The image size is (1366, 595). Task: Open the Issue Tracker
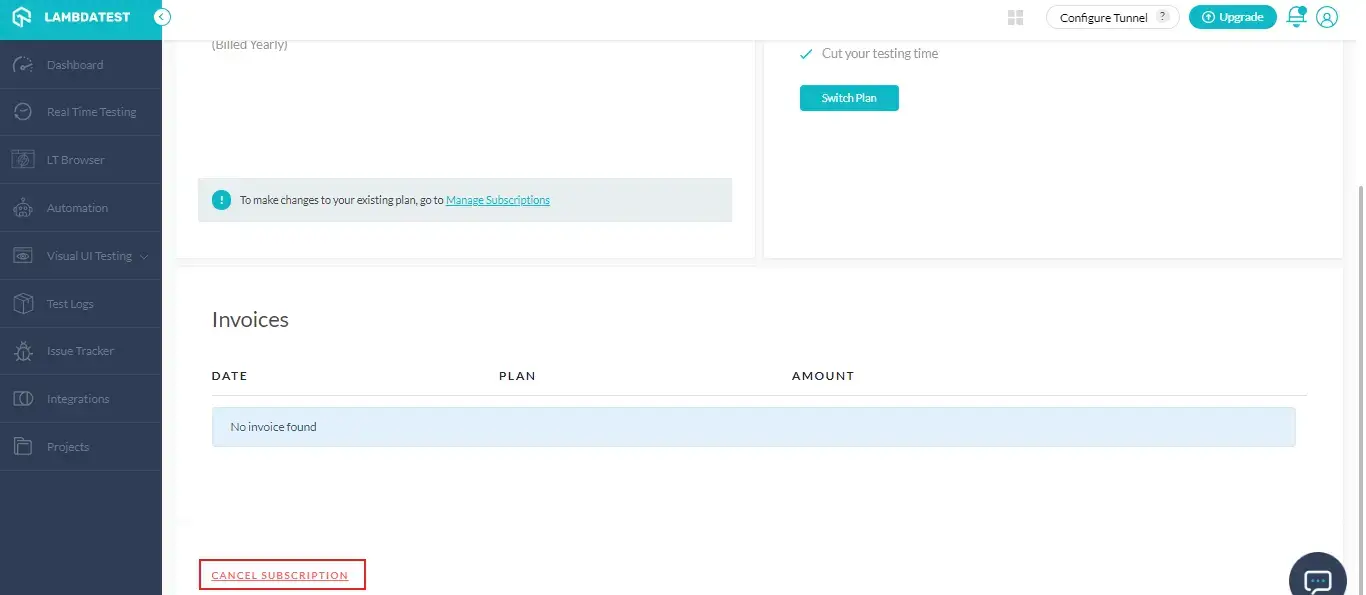(82, 351)
